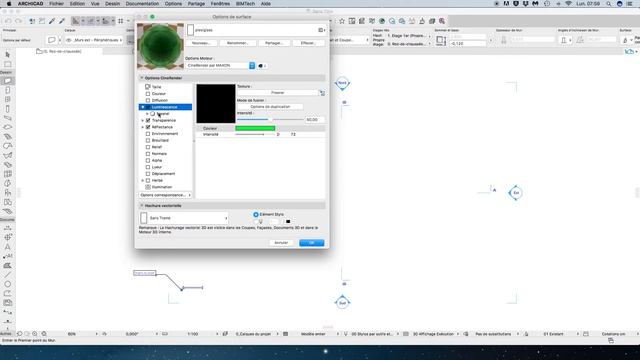Click the lower color intensity slider
This screenshot has height=360, width=640.
(x=255, y=134)
